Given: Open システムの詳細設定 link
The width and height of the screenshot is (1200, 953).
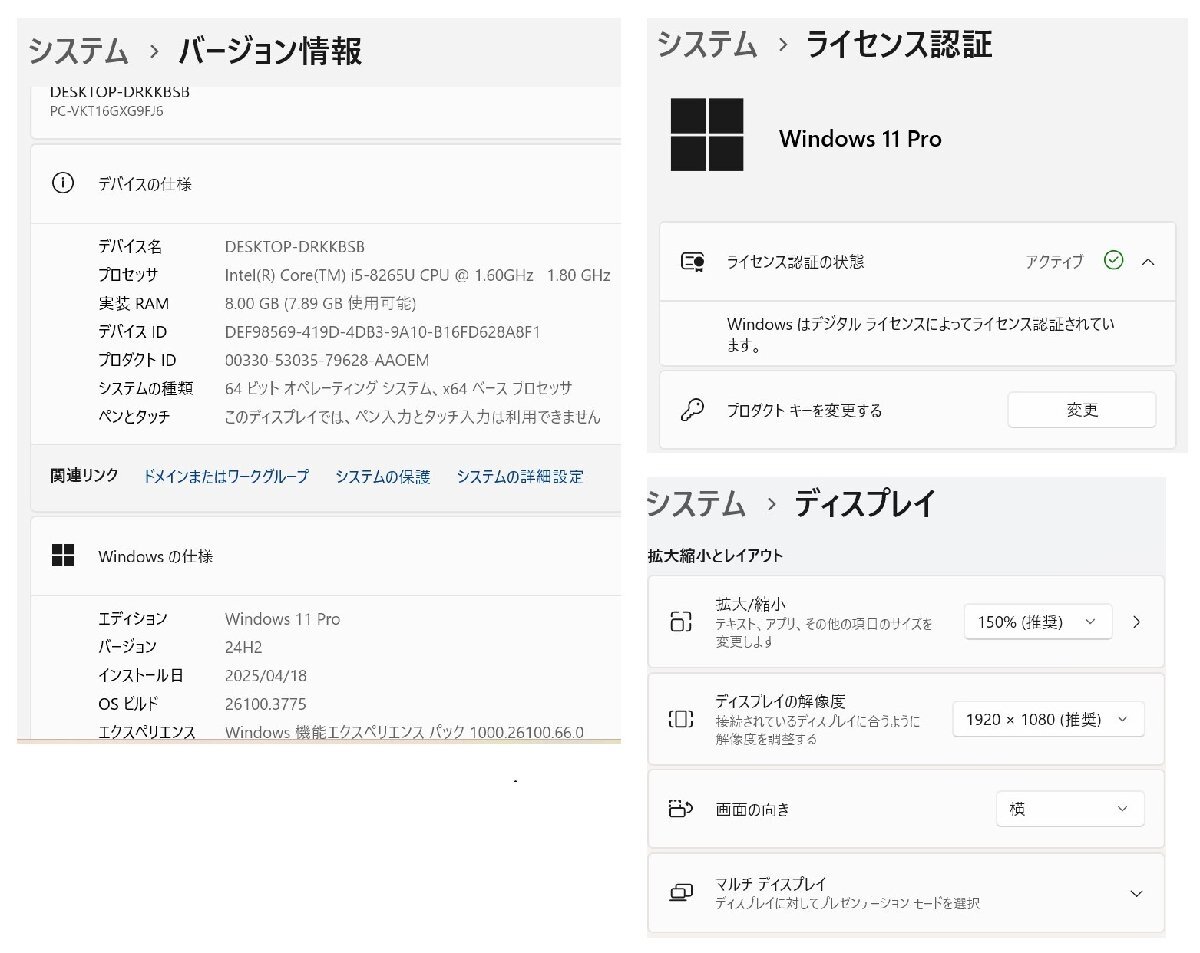Looking at the screenshot, I should click(x=521, y=477).
